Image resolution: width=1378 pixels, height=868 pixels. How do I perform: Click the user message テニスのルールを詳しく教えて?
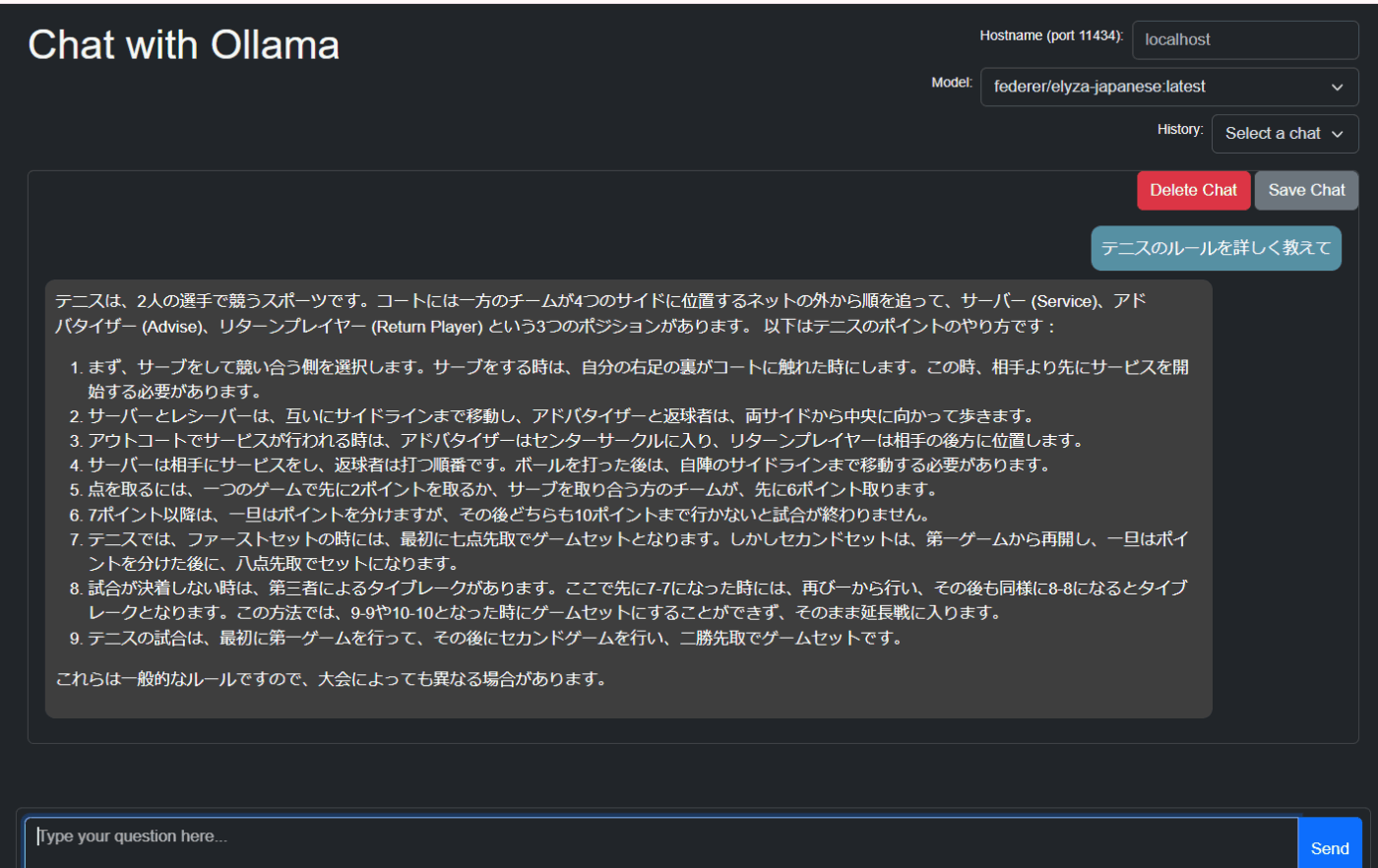[x=1216, y=248]
